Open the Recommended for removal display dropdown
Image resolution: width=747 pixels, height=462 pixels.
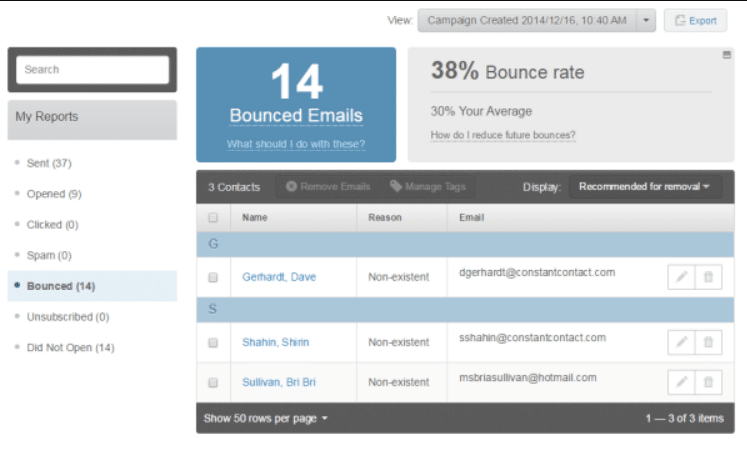[645, 187]
